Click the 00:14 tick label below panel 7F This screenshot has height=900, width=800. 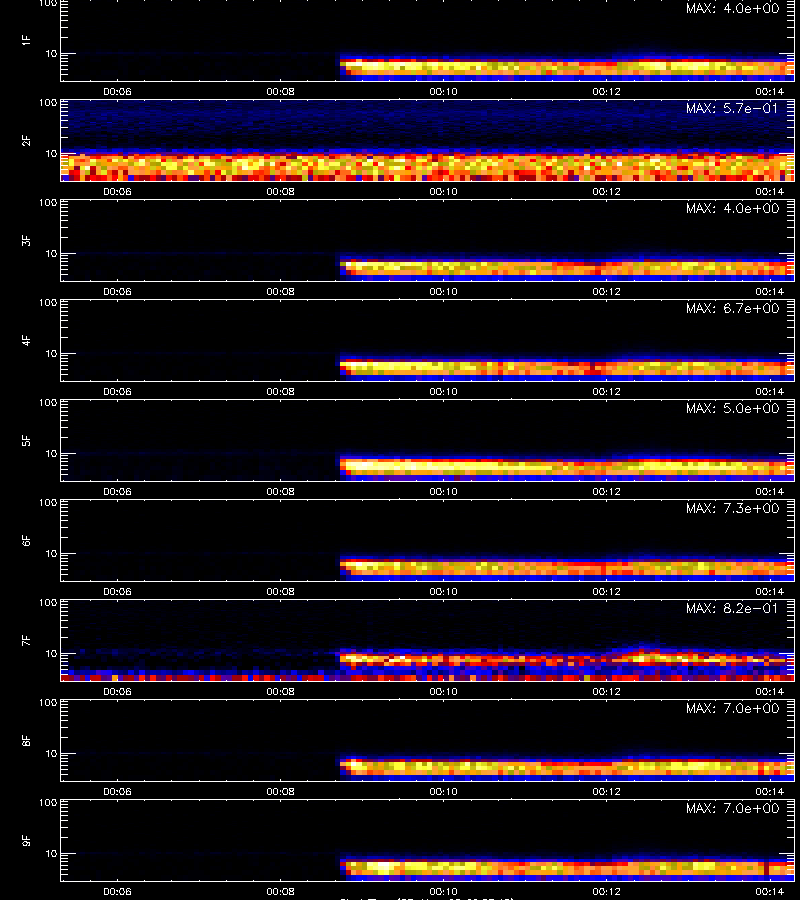(769, 692)
